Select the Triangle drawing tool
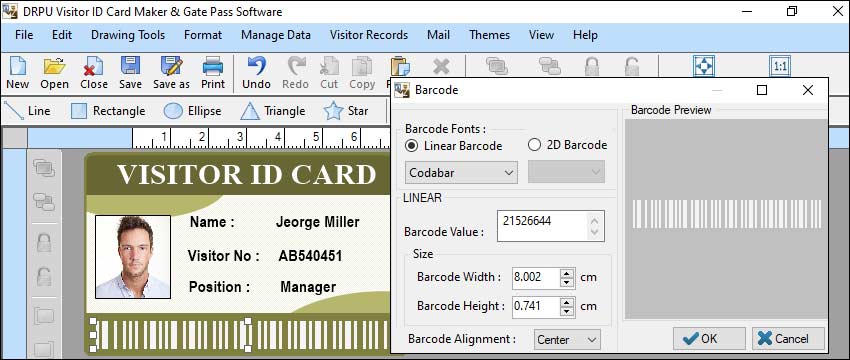 coord(273,111)
